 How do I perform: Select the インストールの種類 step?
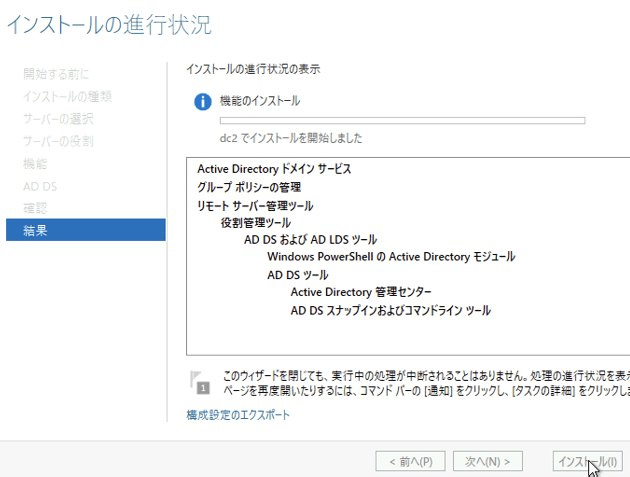pos(67,96)
